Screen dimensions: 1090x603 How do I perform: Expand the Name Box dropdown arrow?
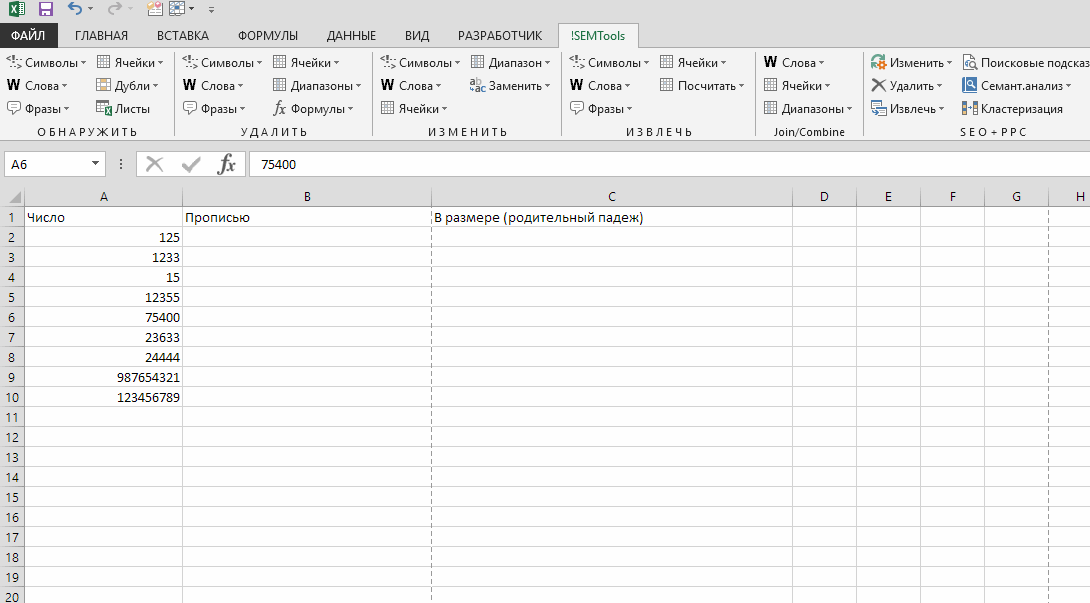tap(96, 164)
